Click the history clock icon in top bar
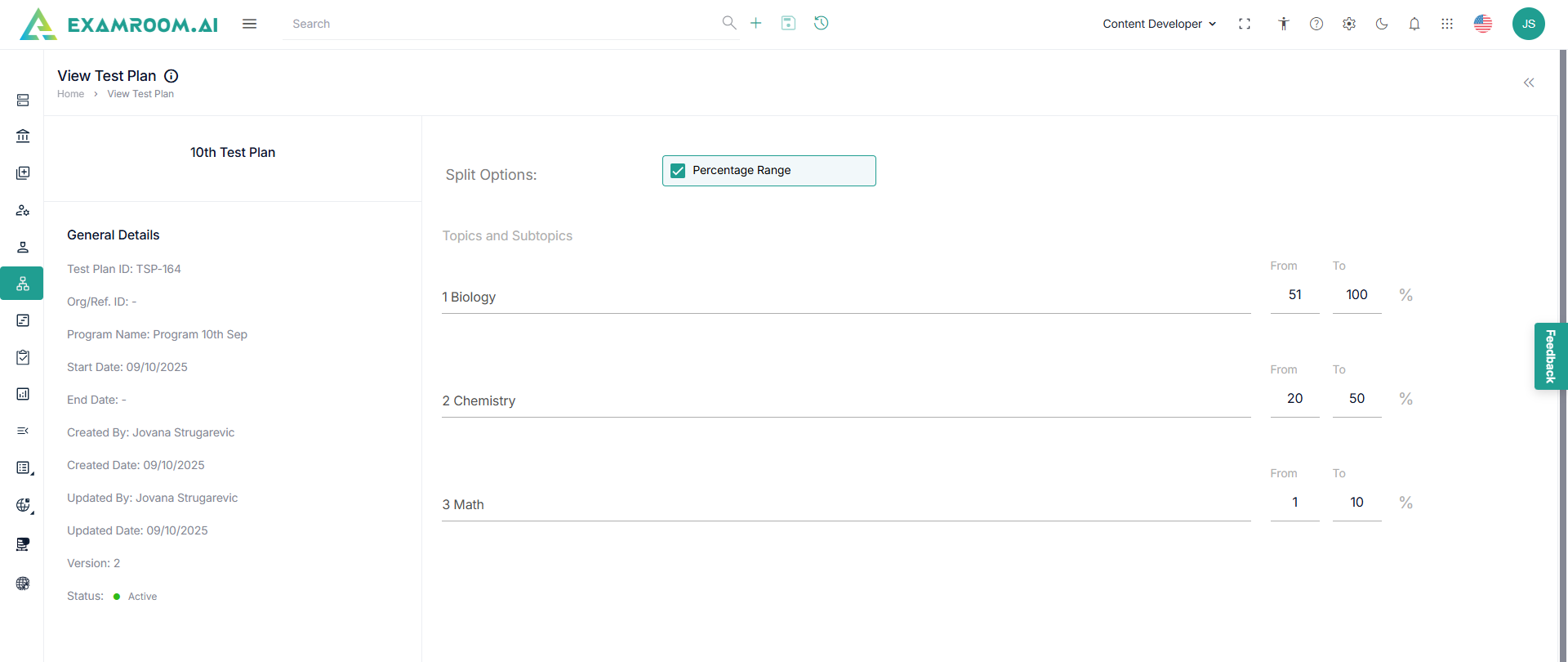Screen dimensions: 1568x662 (x=821, y=23)
